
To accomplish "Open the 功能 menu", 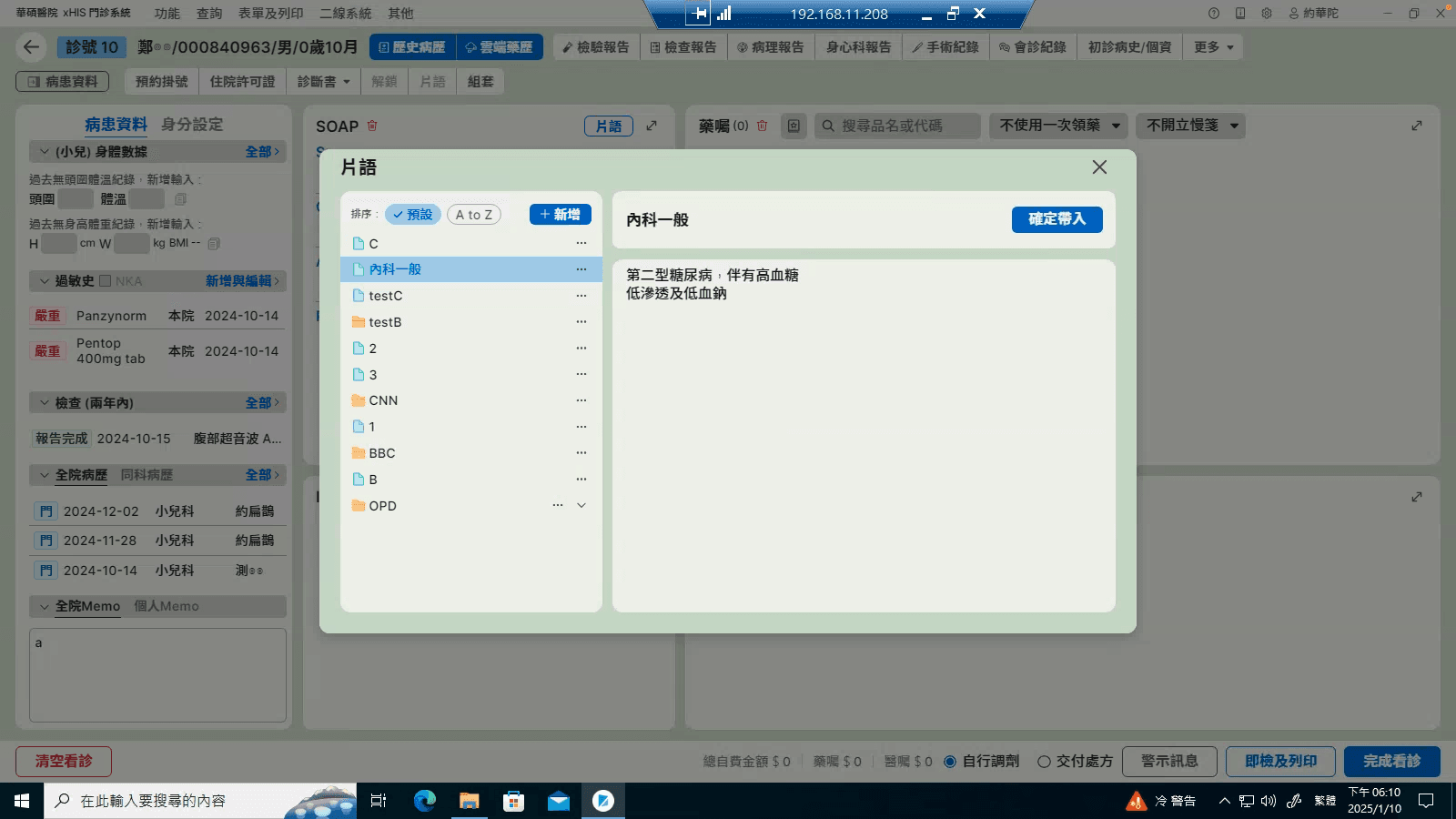I will pyautogui.click(x=167, y=14).
